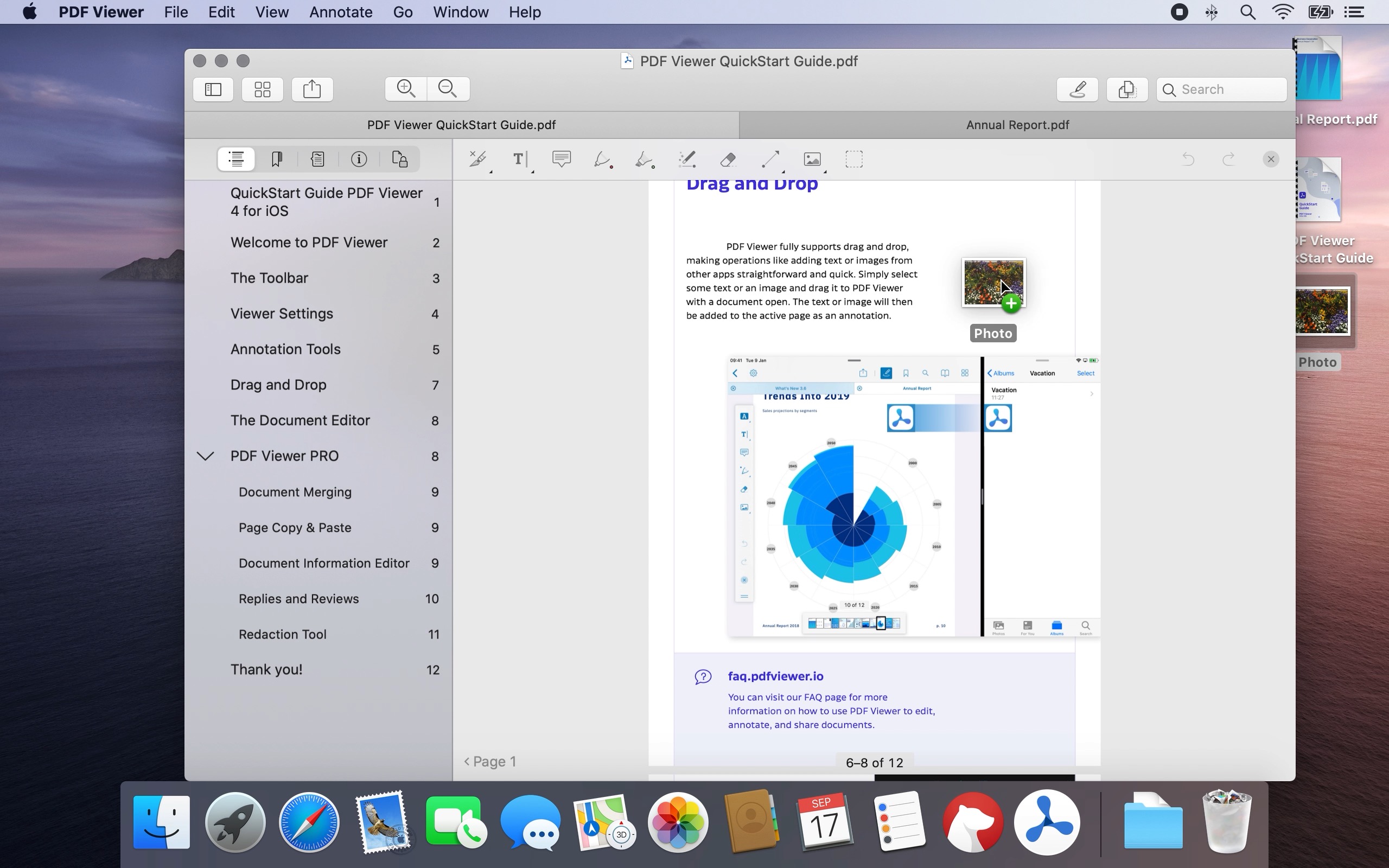This screenshot has height=868, width=1389.
Task: Open the faq.pdfviewer.io link
Action: 775,676
